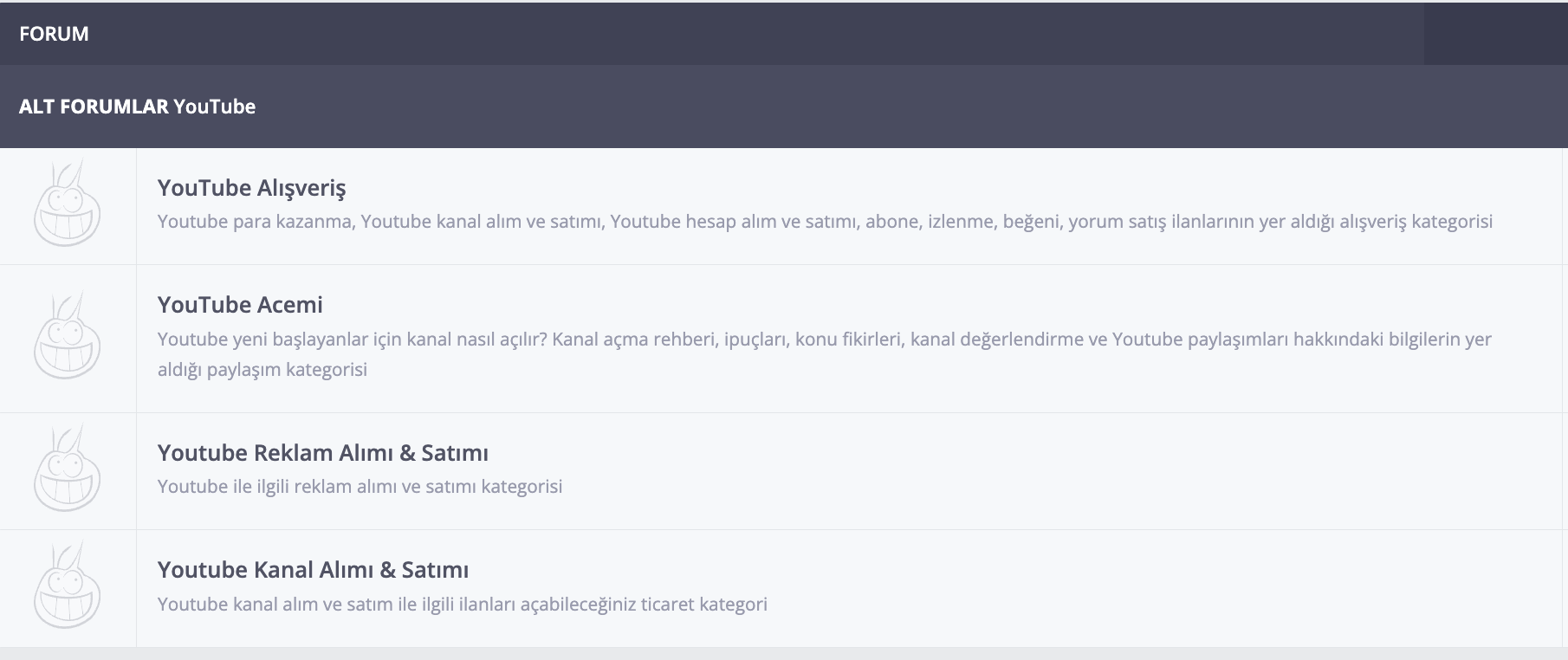Click the Youtube Reklam Alımı & Satımı icon
This screenshot has height=660, width=1568.
click(x=67, y=469)
